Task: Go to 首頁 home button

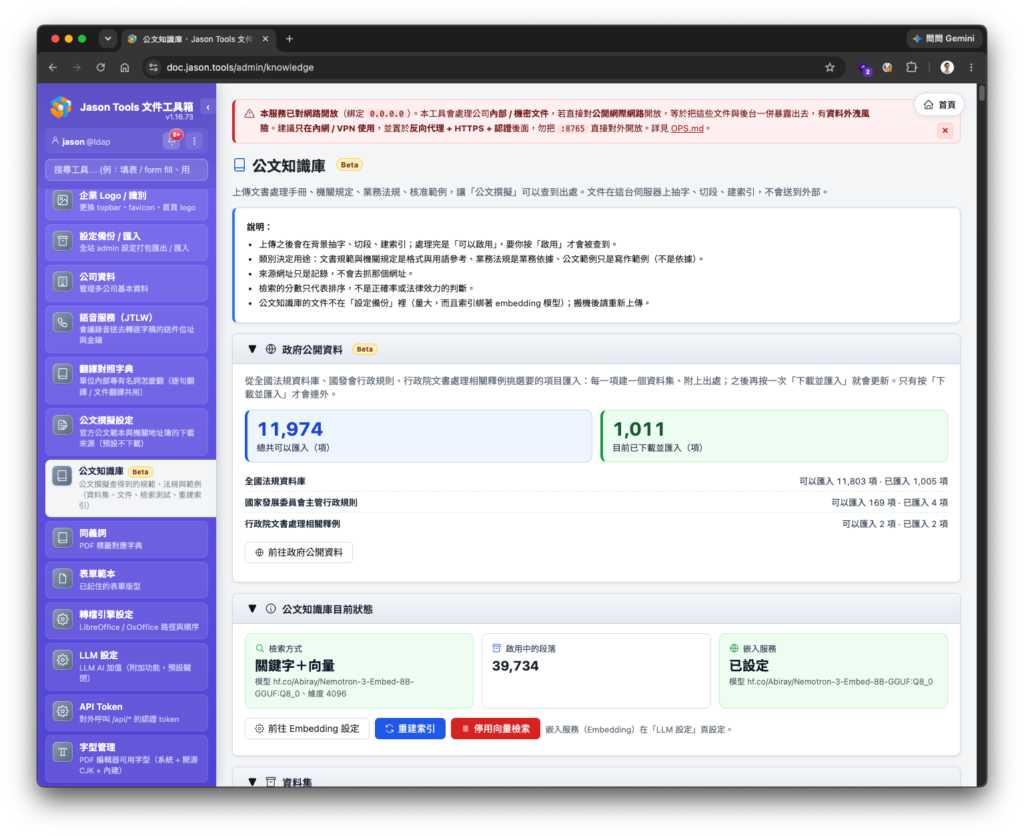Action: coord(939,104)
